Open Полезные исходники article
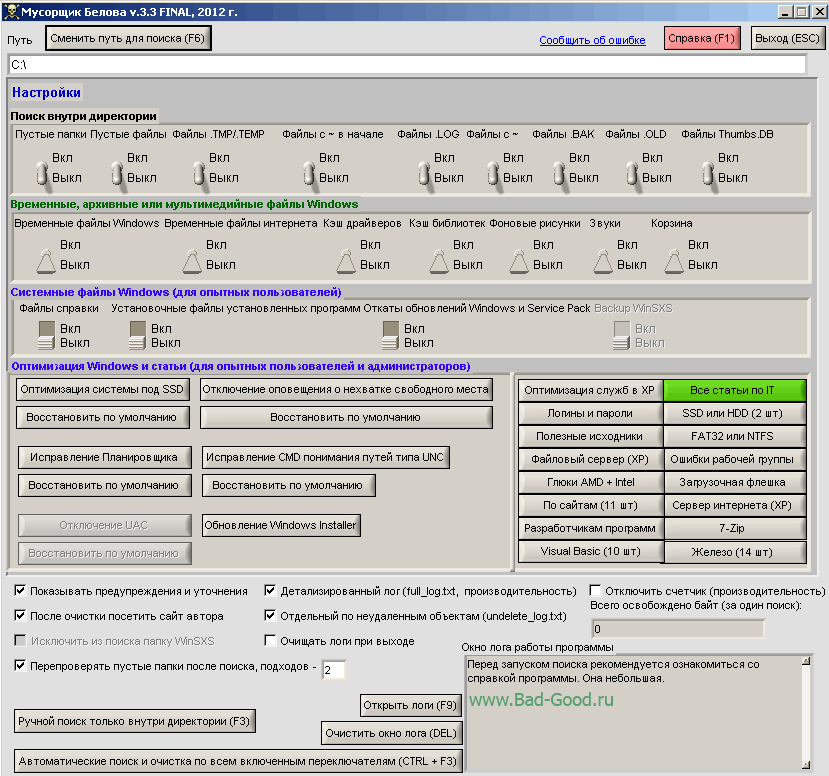The width and height of the screenshot is (829, 776). click(x=590, y=437)
